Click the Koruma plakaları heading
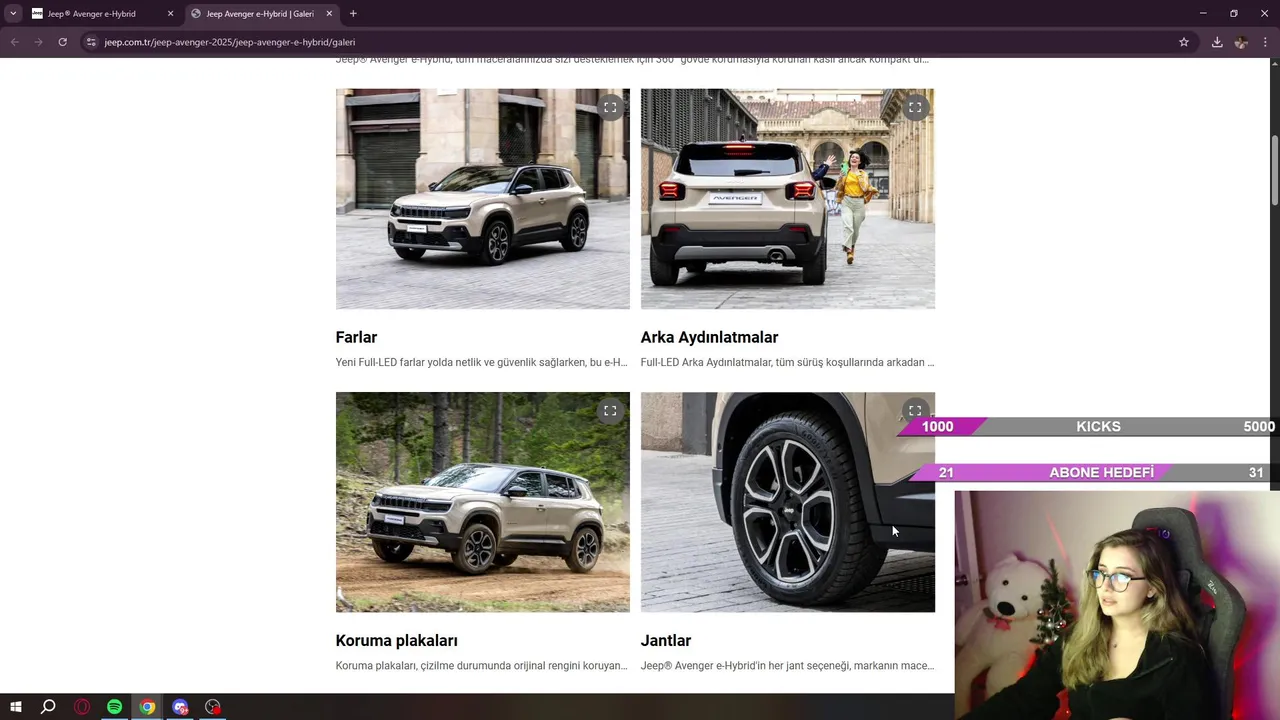Screen dimensions: 1280x720 [x=397, y=640]
